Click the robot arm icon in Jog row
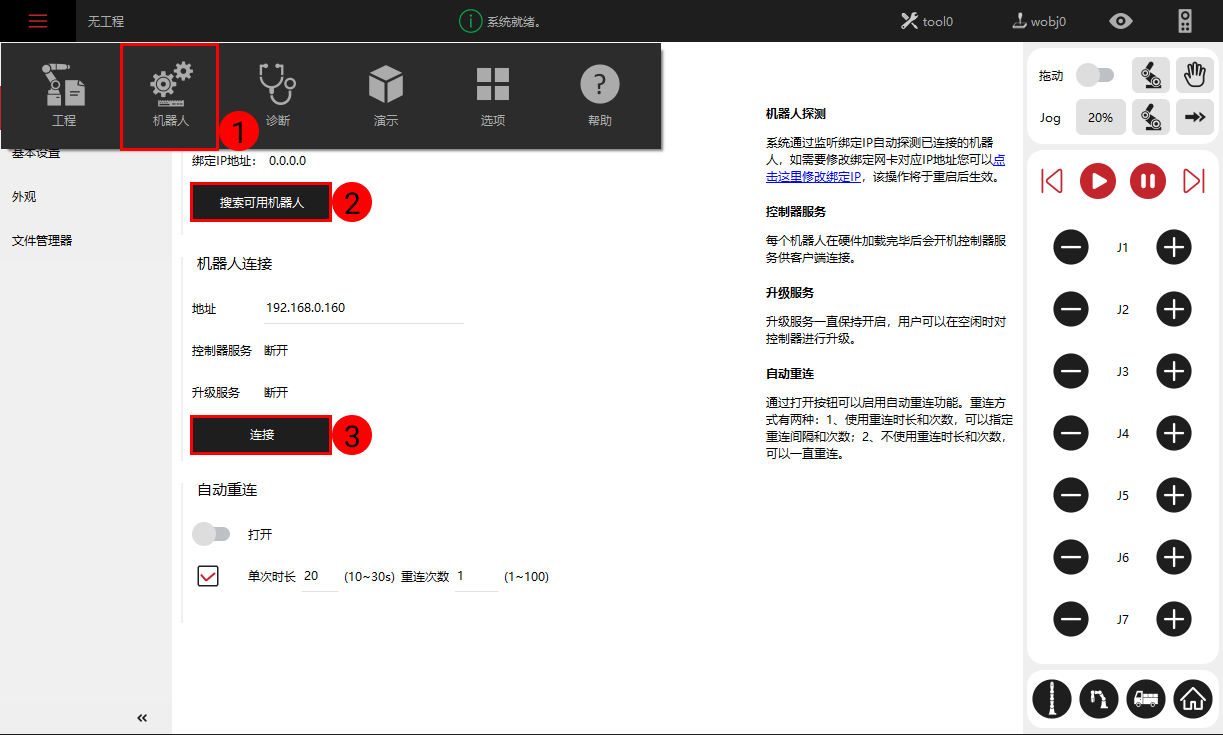Viewport: 1223px width, 735px height. [x=1151, y=117]
